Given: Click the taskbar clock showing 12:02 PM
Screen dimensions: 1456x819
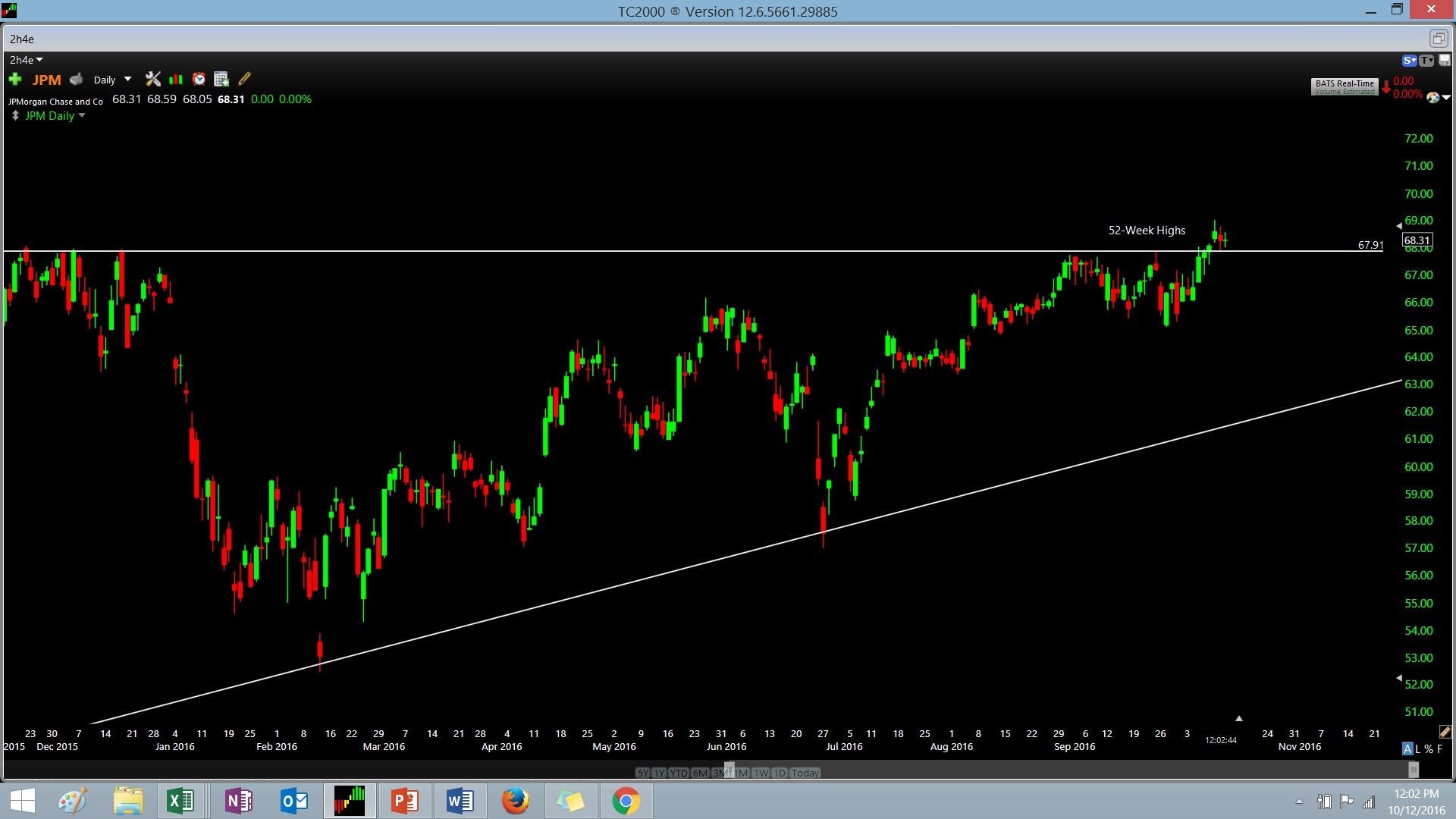Looking at the screenshot, I should point(1417,802).
